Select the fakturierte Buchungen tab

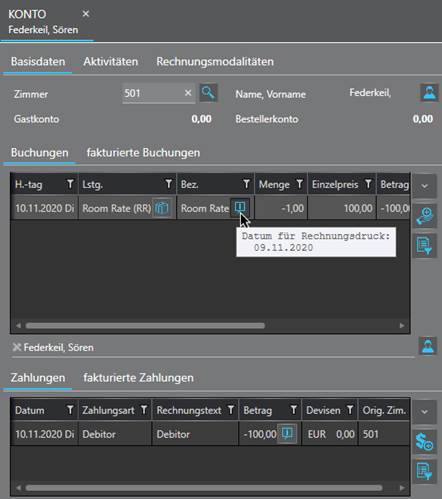point(143,153)
